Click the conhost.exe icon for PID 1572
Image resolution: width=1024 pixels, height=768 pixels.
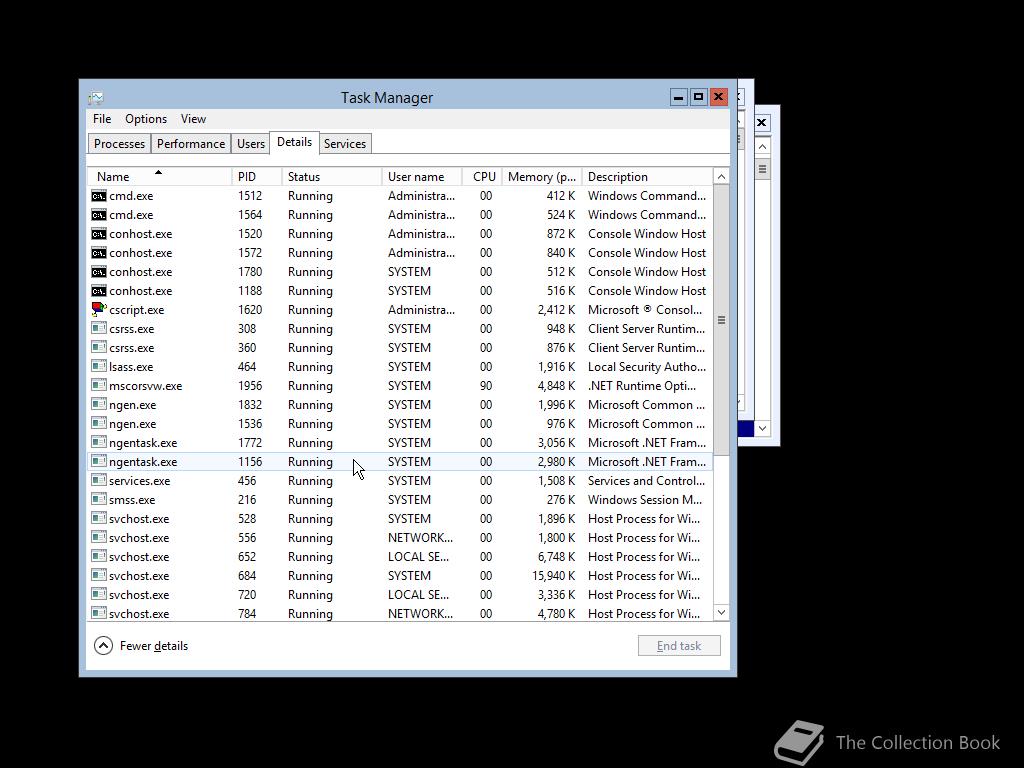coord(99,253)
